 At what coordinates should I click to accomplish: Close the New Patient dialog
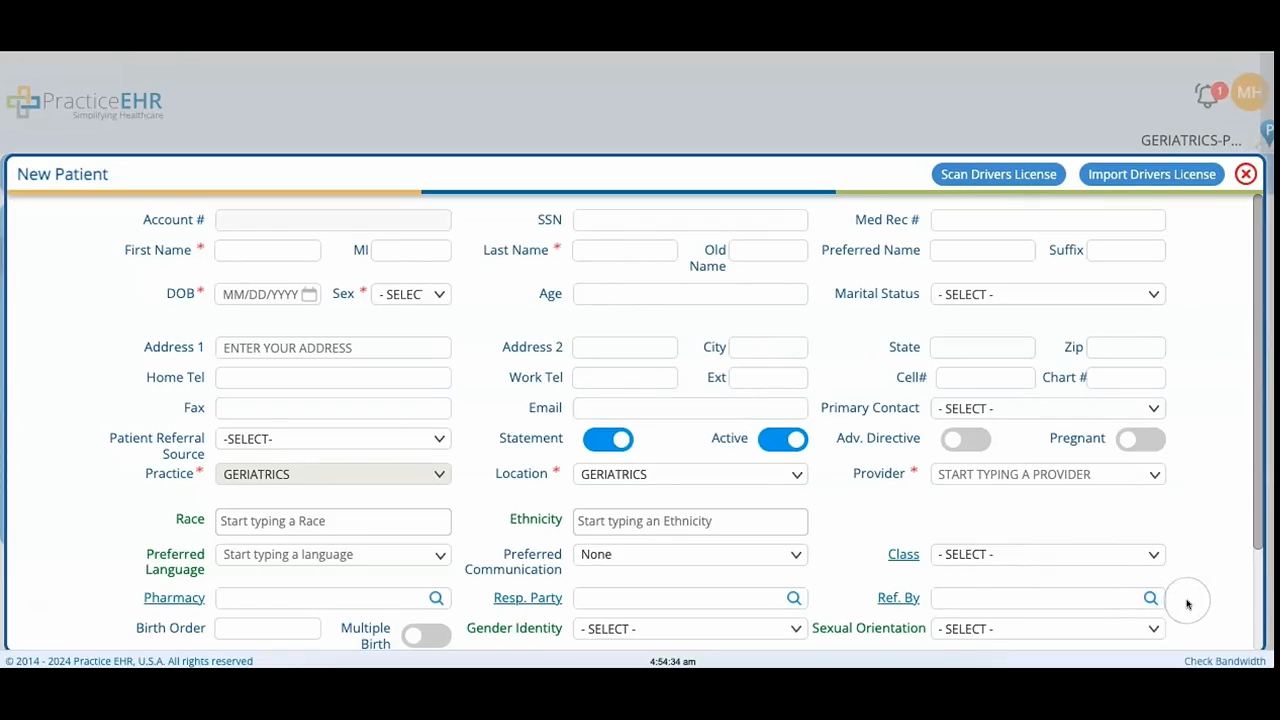pos(1245,174)
